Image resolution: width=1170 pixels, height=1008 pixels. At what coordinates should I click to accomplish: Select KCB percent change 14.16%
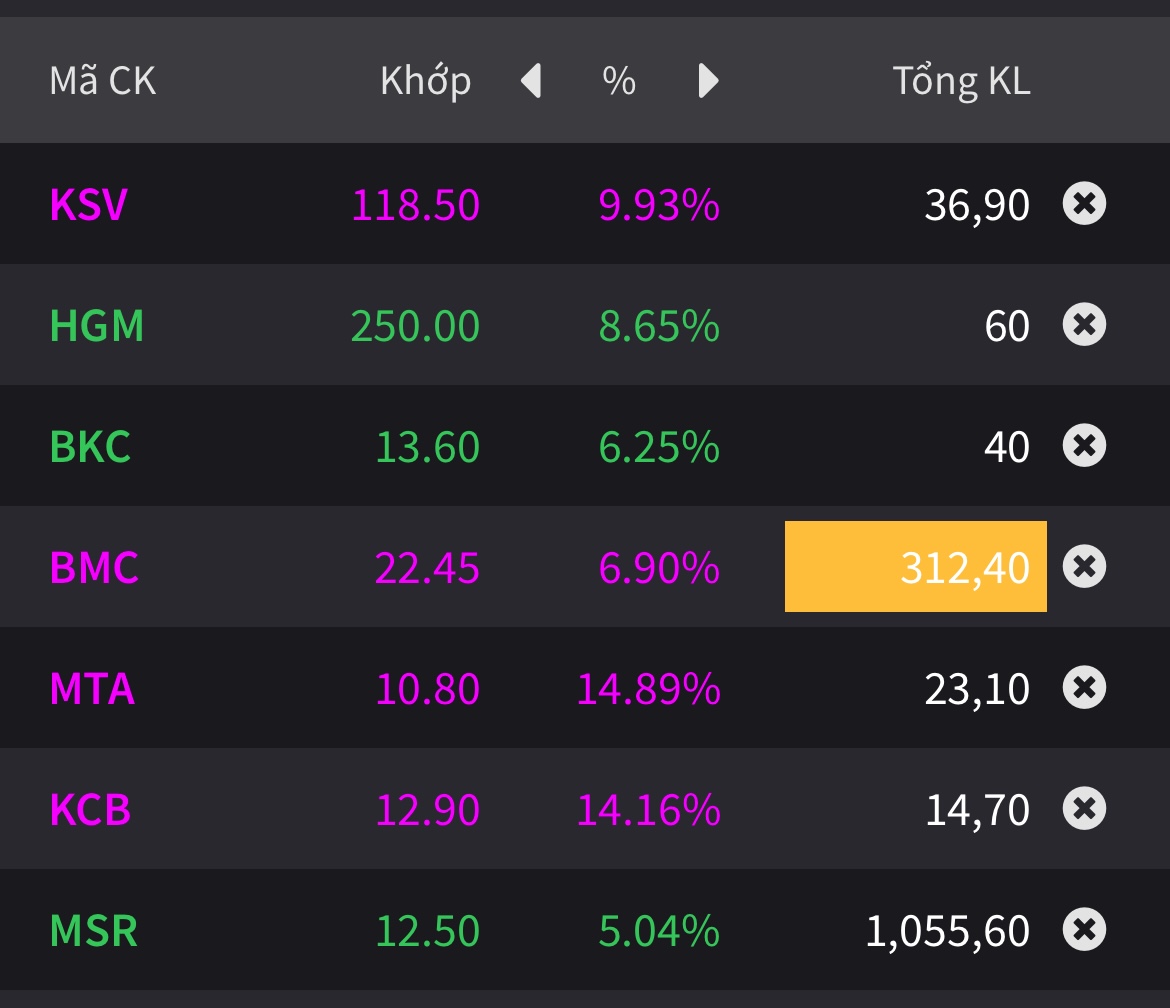(648, 810)
